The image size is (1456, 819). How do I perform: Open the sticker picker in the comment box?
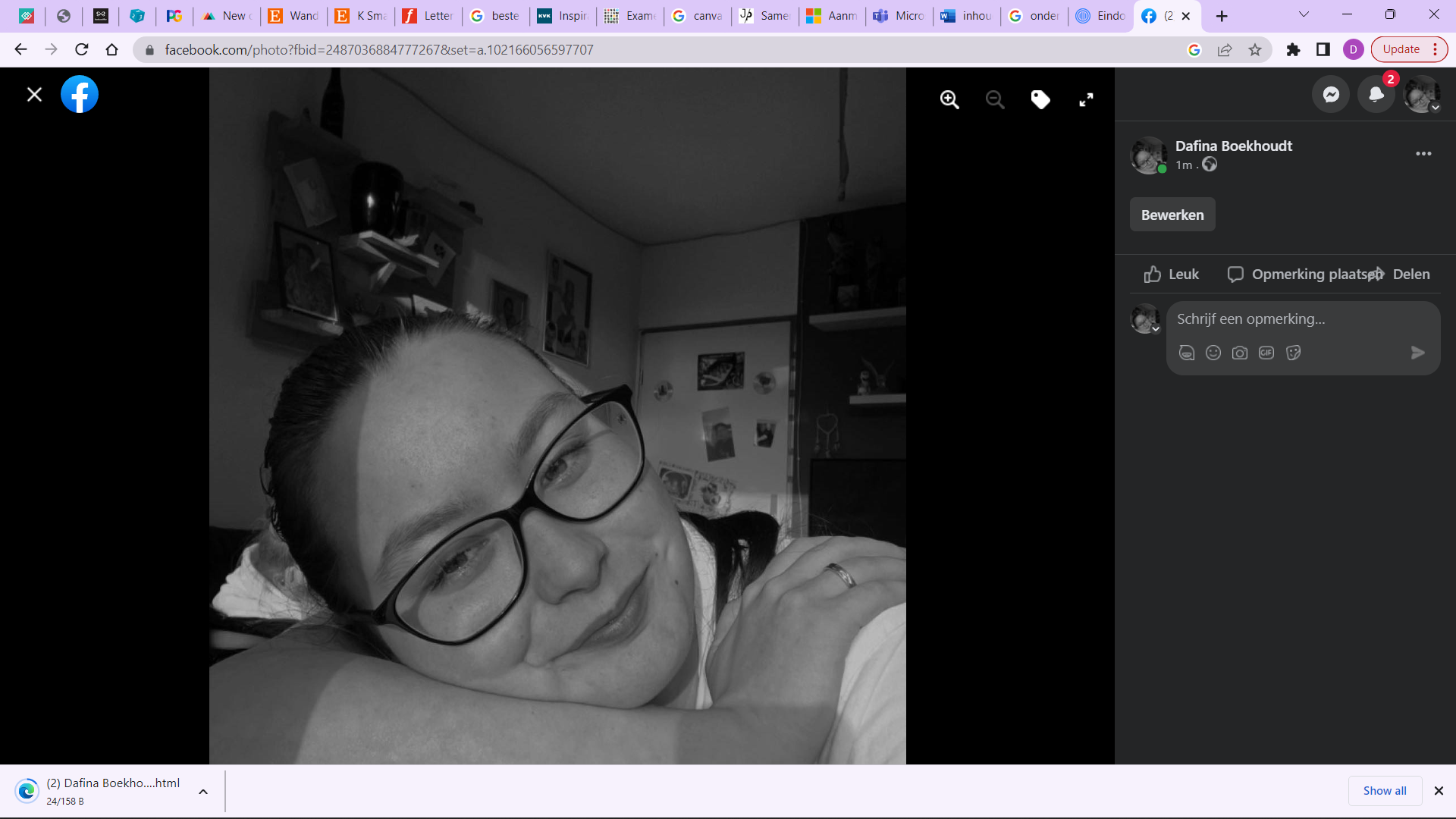point(1294,353)
